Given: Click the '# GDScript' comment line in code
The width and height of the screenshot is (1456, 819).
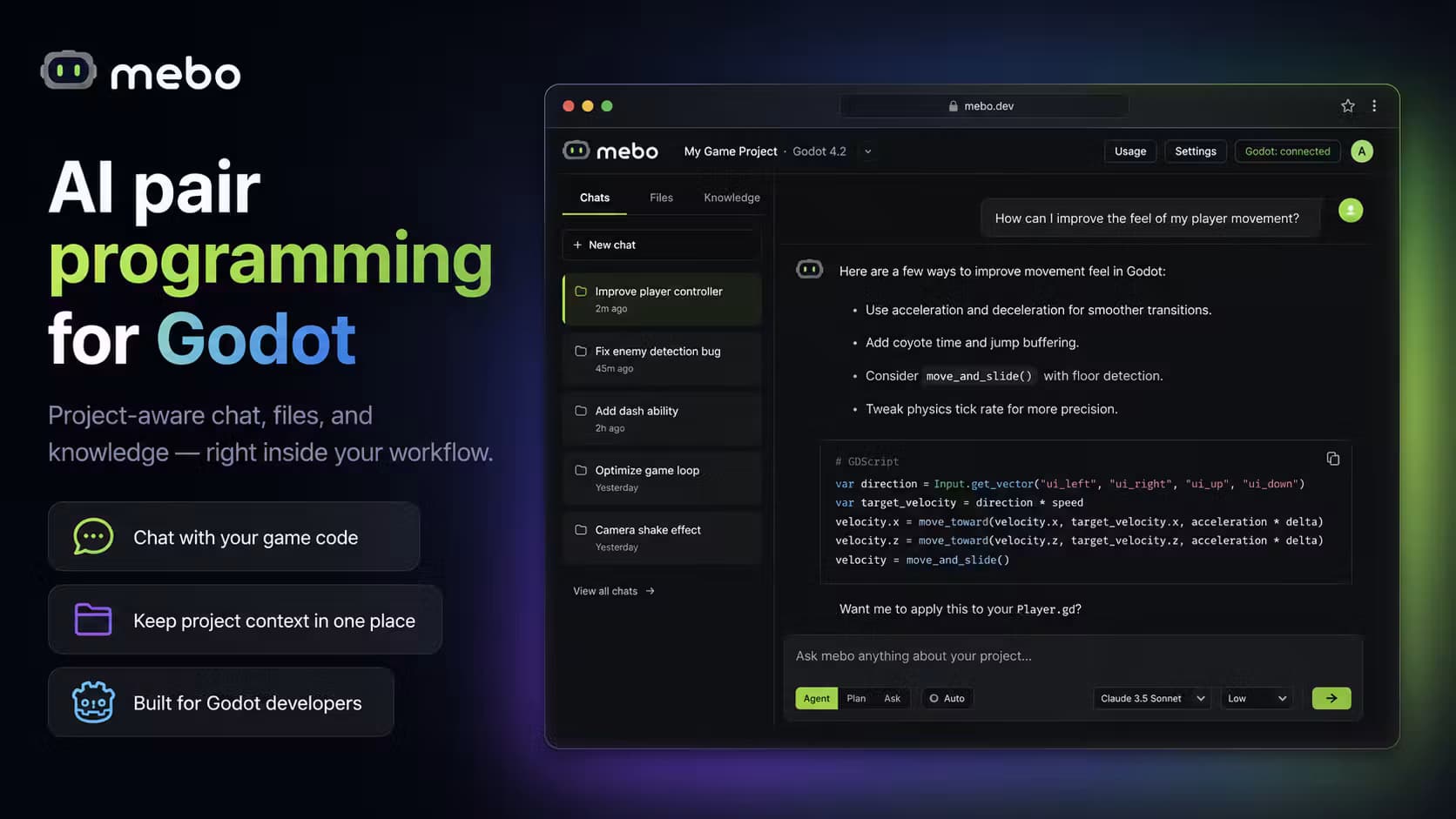Looking at the screenshot, I should click(866, 461).
